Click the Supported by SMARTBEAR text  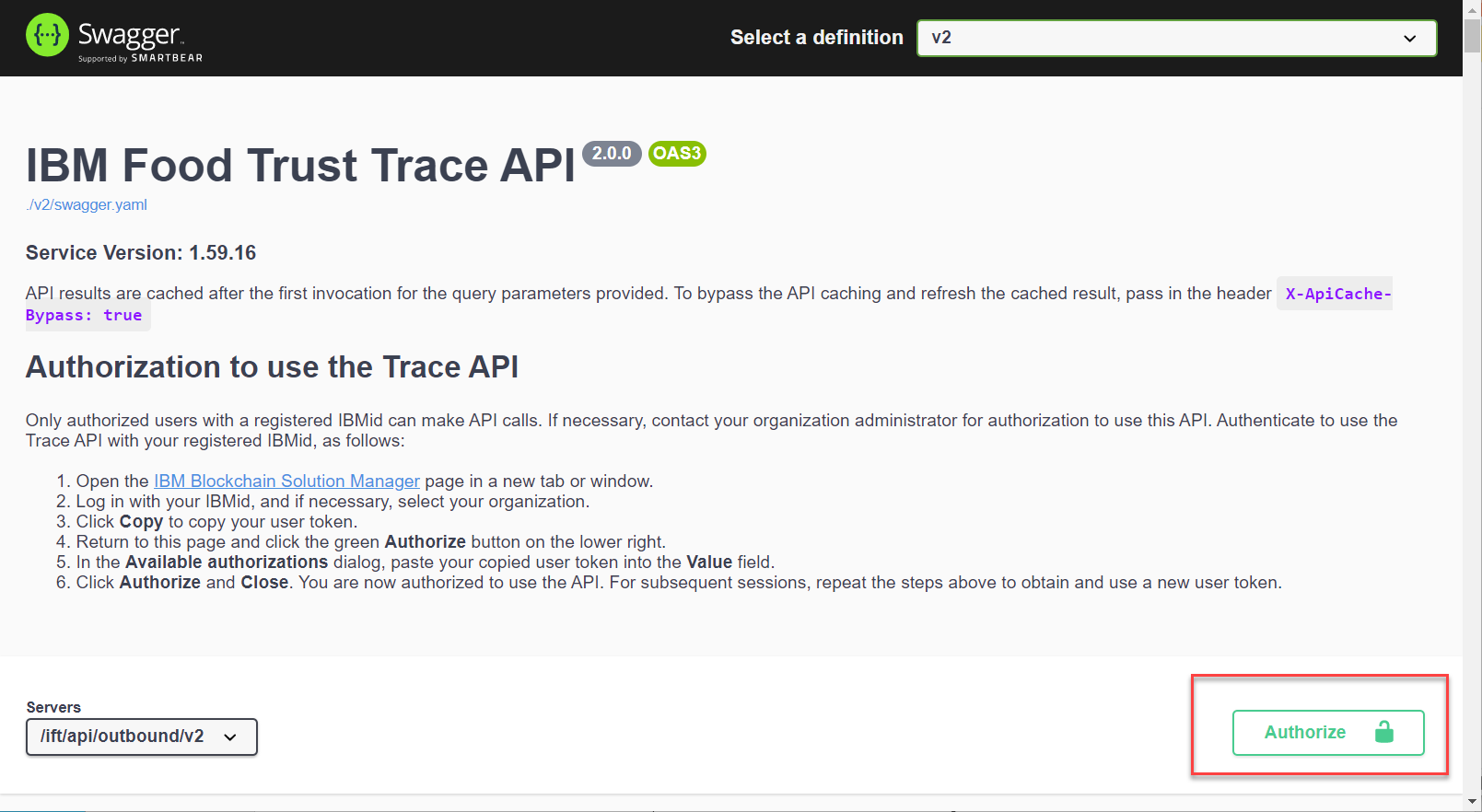click(140, 58)
